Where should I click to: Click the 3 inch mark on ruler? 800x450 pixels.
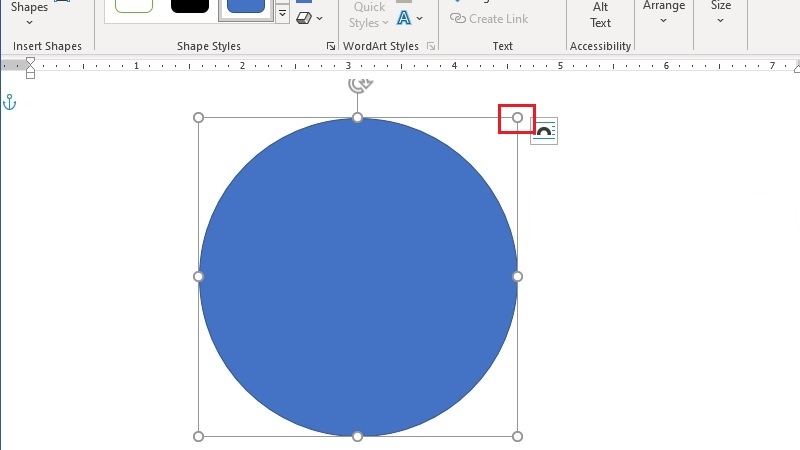coord(348,65)
